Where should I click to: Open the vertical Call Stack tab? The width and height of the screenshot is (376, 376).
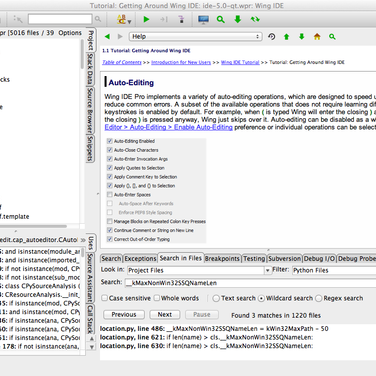pyautogui.click(x=90, y=319)
